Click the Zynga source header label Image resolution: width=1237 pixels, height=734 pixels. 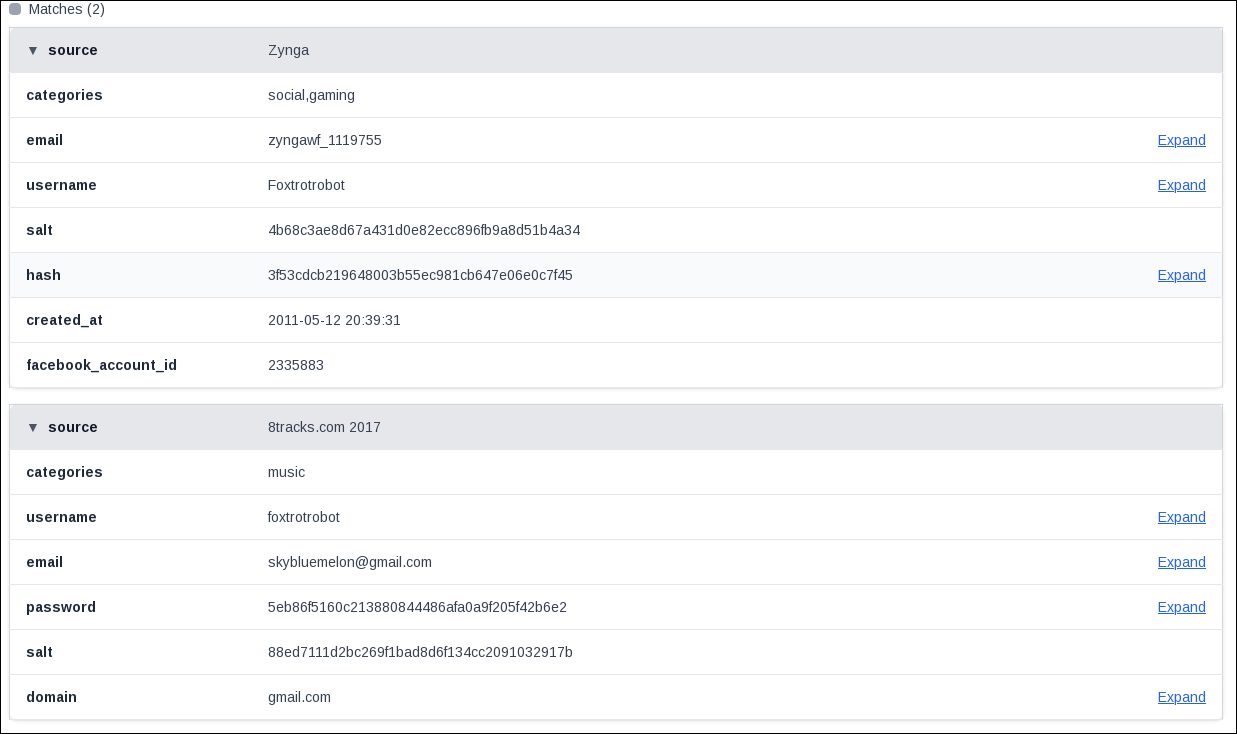73,50
